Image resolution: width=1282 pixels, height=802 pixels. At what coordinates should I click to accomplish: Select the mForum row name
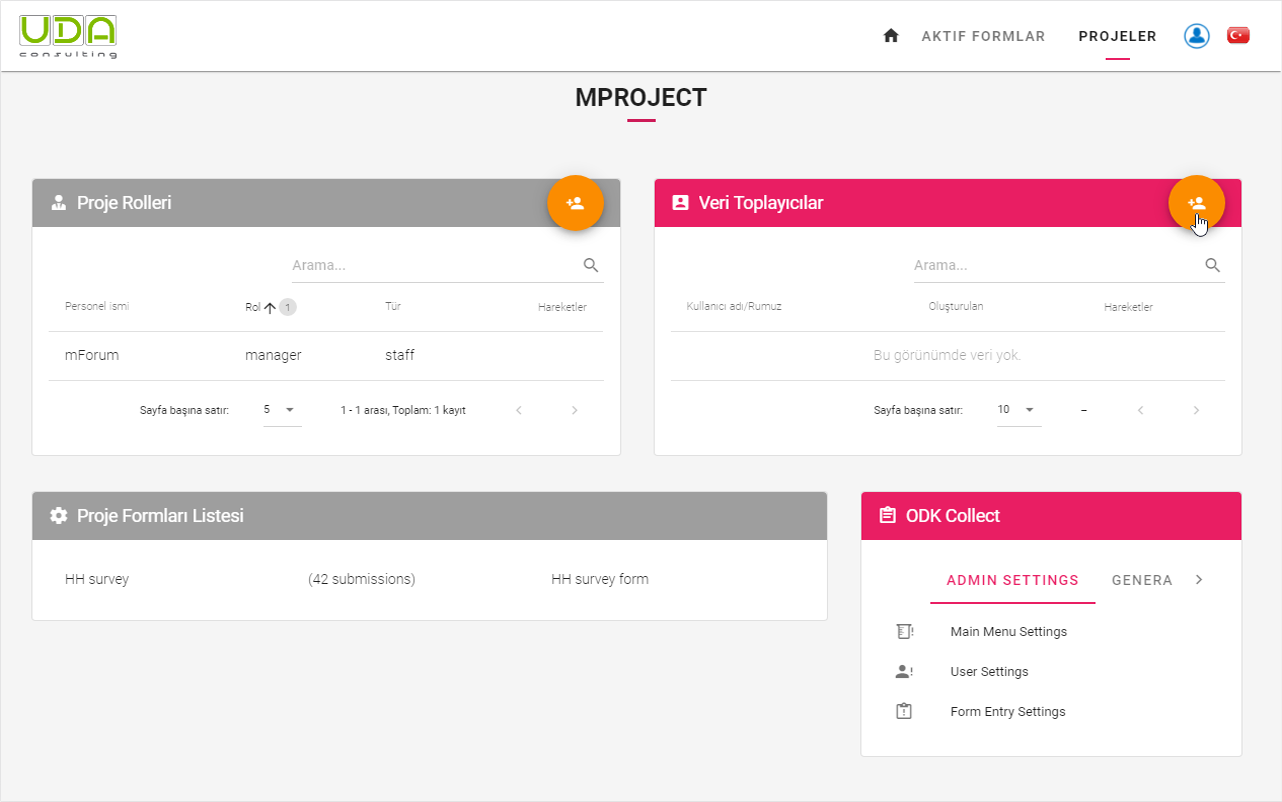(92, 355)
